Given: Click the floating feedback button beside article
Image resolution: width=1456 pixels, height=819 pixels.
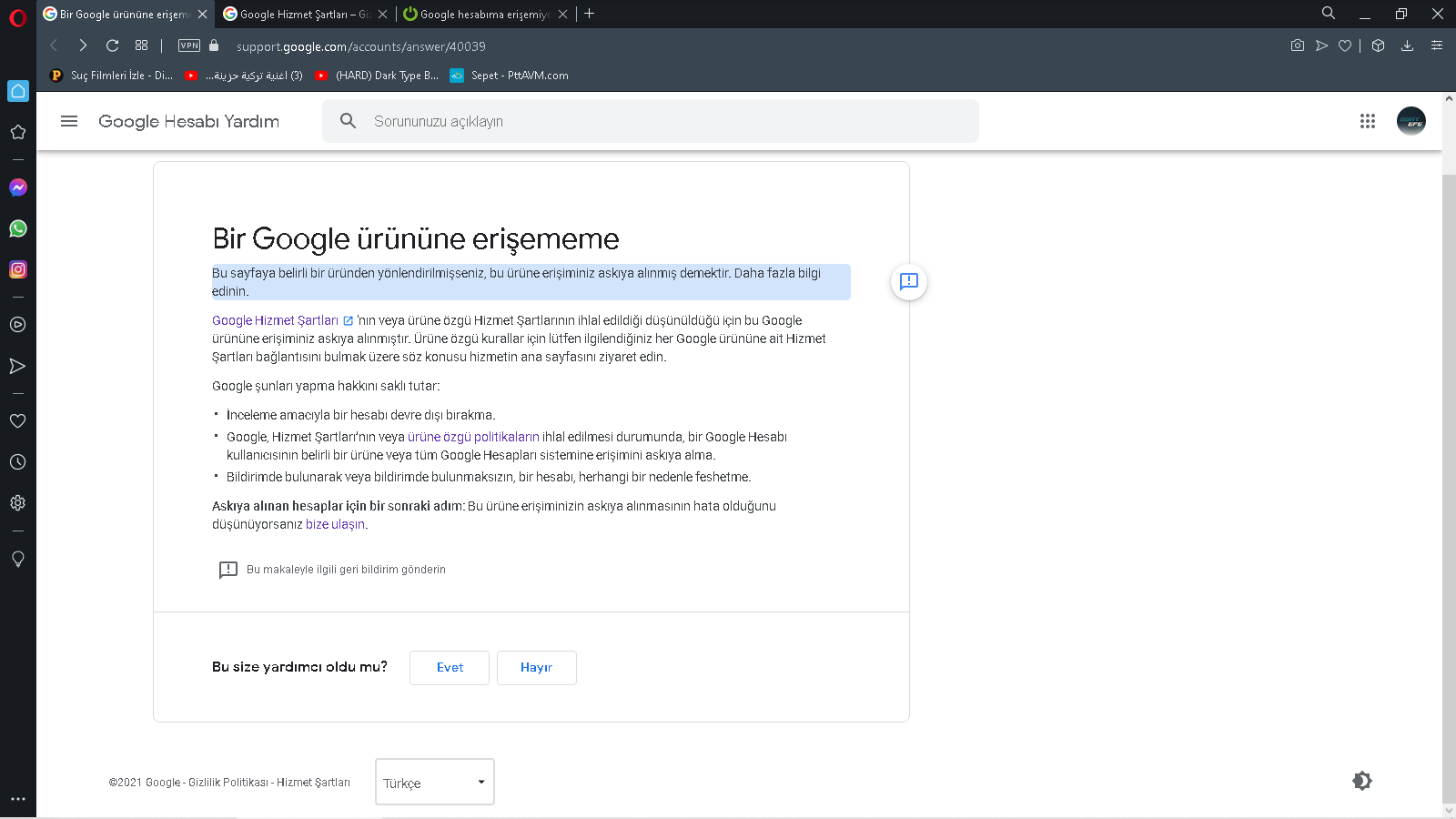Looking at the screenshot, I should [x=908, y=281].
